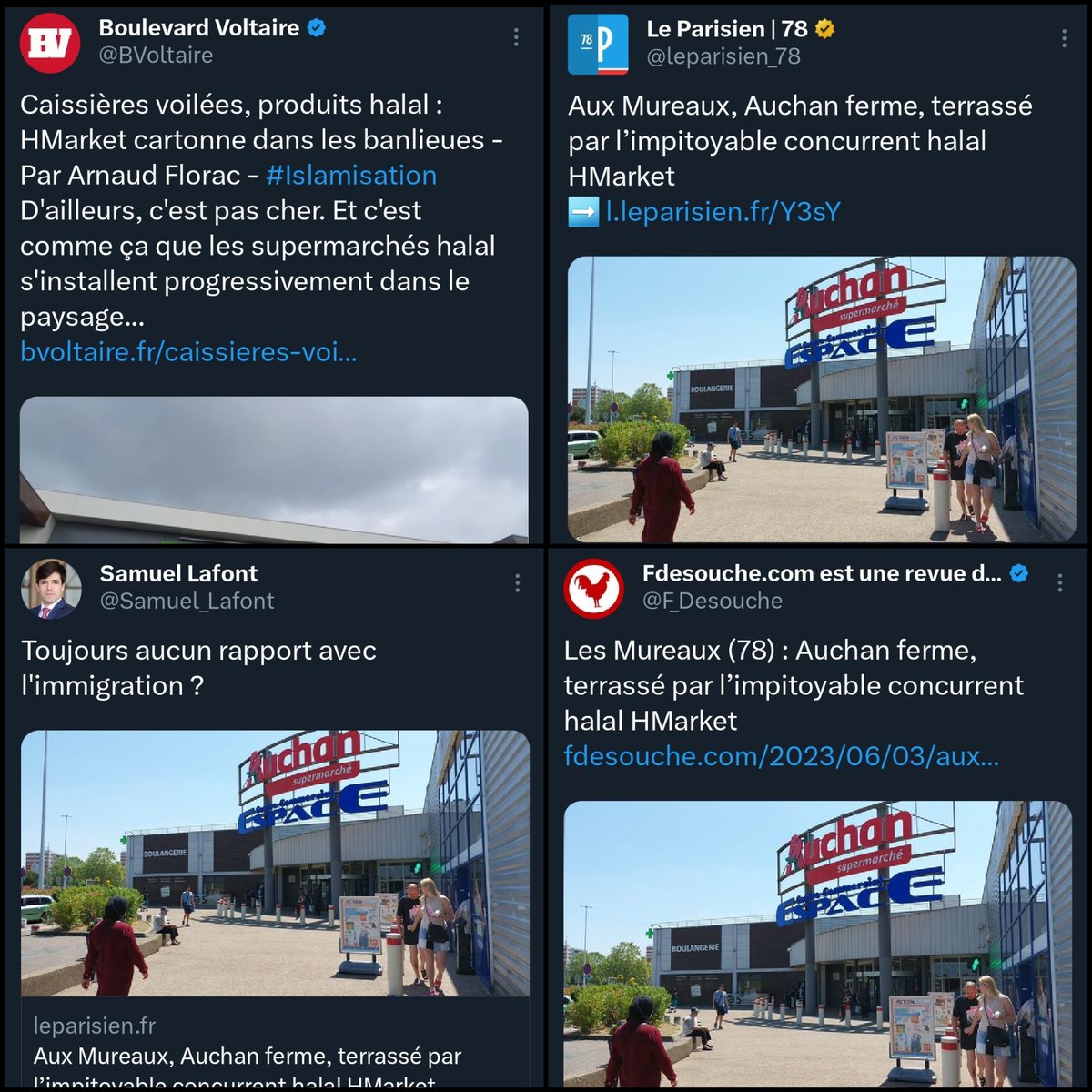The image size is (1092, 1092).
Task: Follow the #Islamisation hashtag link
Action: (351, 176)
